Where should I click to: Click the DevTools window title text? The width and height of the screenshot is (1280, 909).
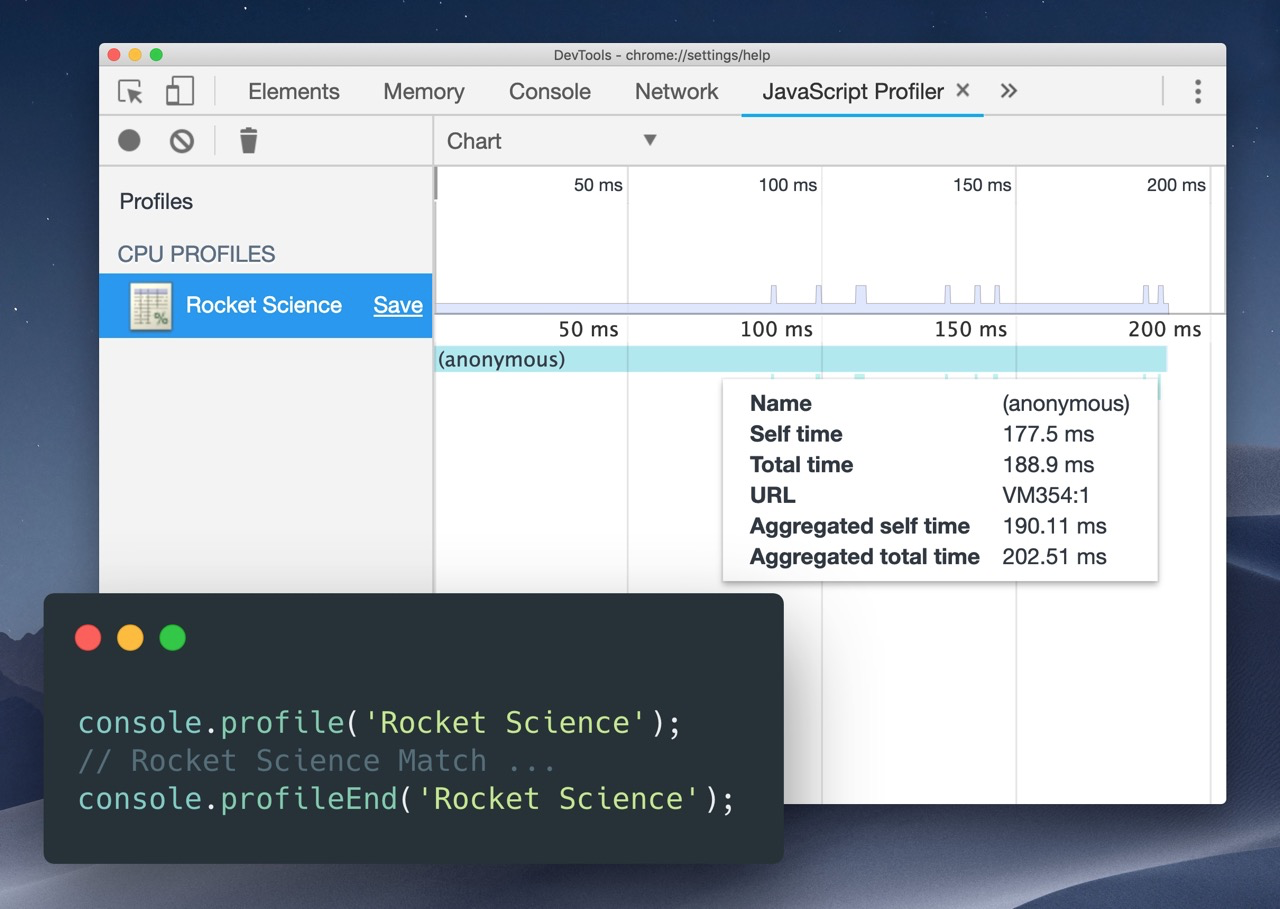coord(662,55)
